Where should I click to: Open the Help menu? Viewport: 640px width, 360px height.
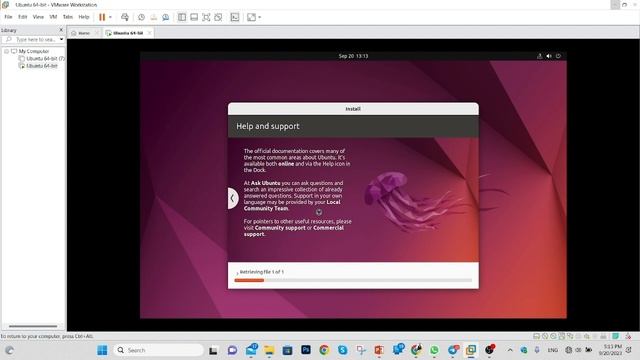[x=84, y=17]
